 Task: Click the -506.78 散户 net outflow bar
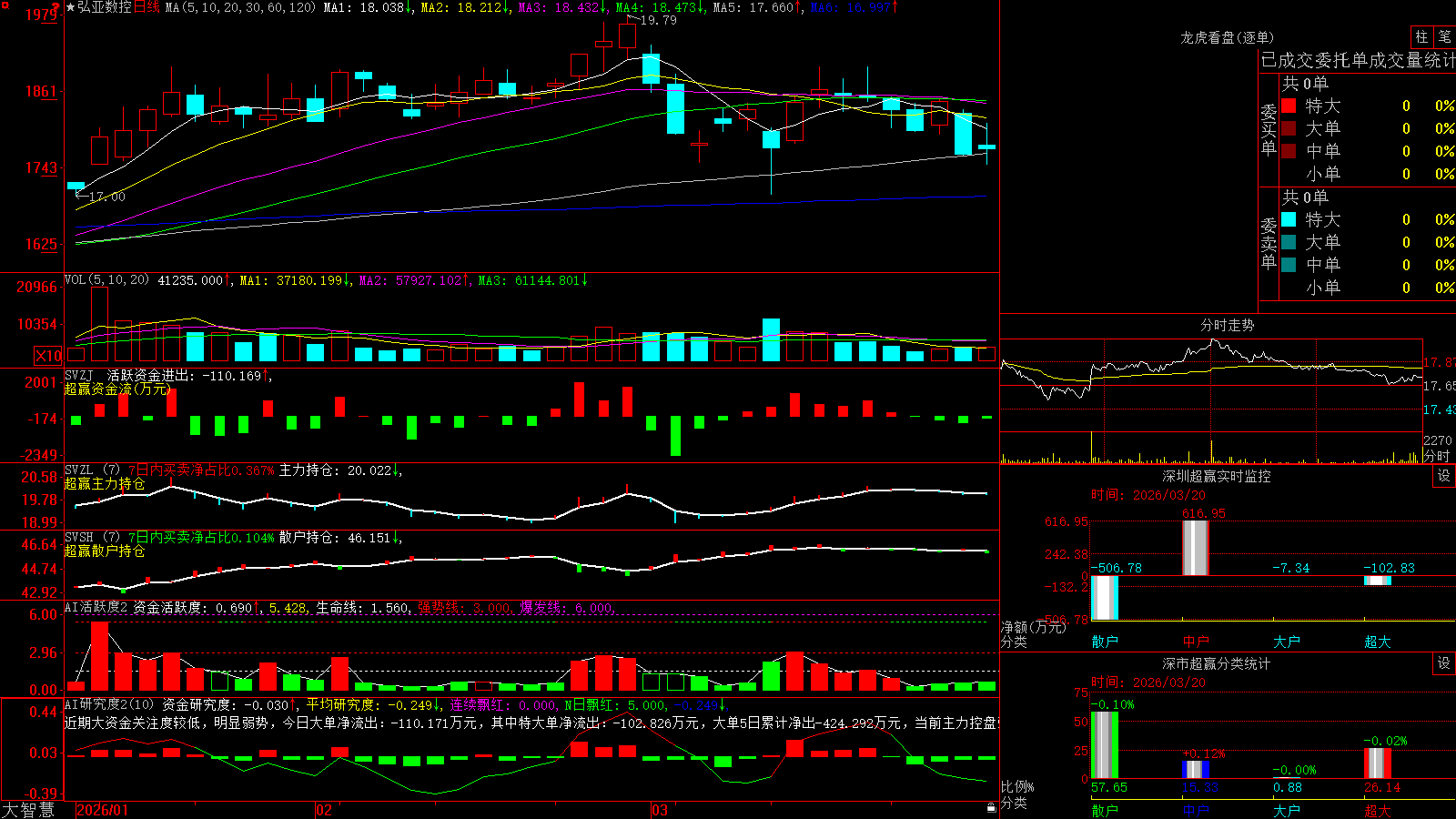pyautogui.click(x=1105, y=598)
